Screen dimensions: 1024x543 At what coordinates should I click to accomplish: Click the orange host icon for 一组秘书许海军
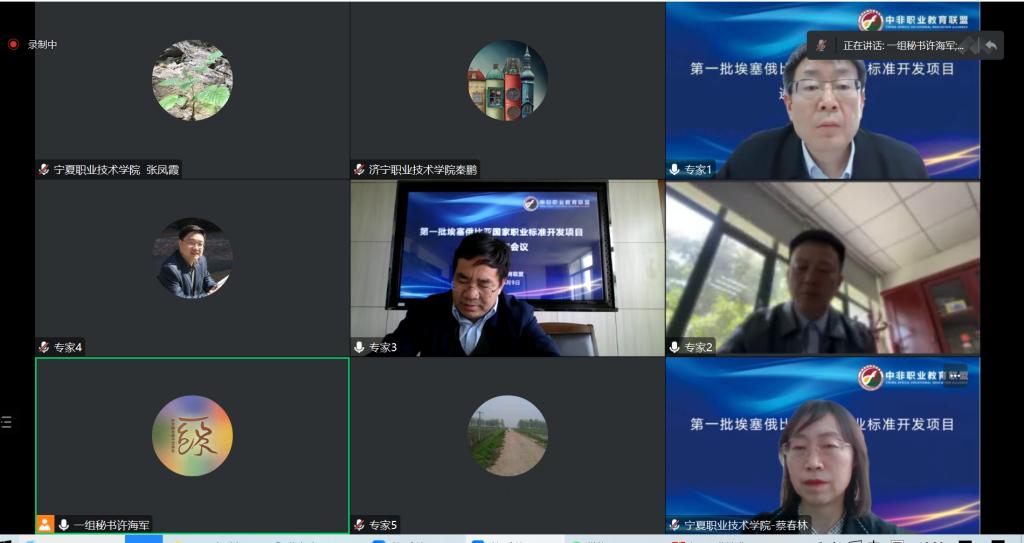[45, 524]
